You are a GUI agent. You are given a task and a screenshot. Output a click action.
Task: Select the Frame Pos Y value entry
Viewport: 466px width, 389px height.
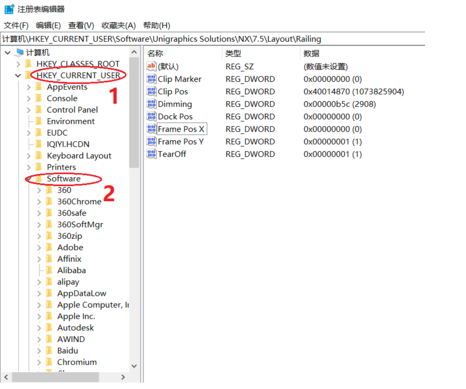[181, 142]
